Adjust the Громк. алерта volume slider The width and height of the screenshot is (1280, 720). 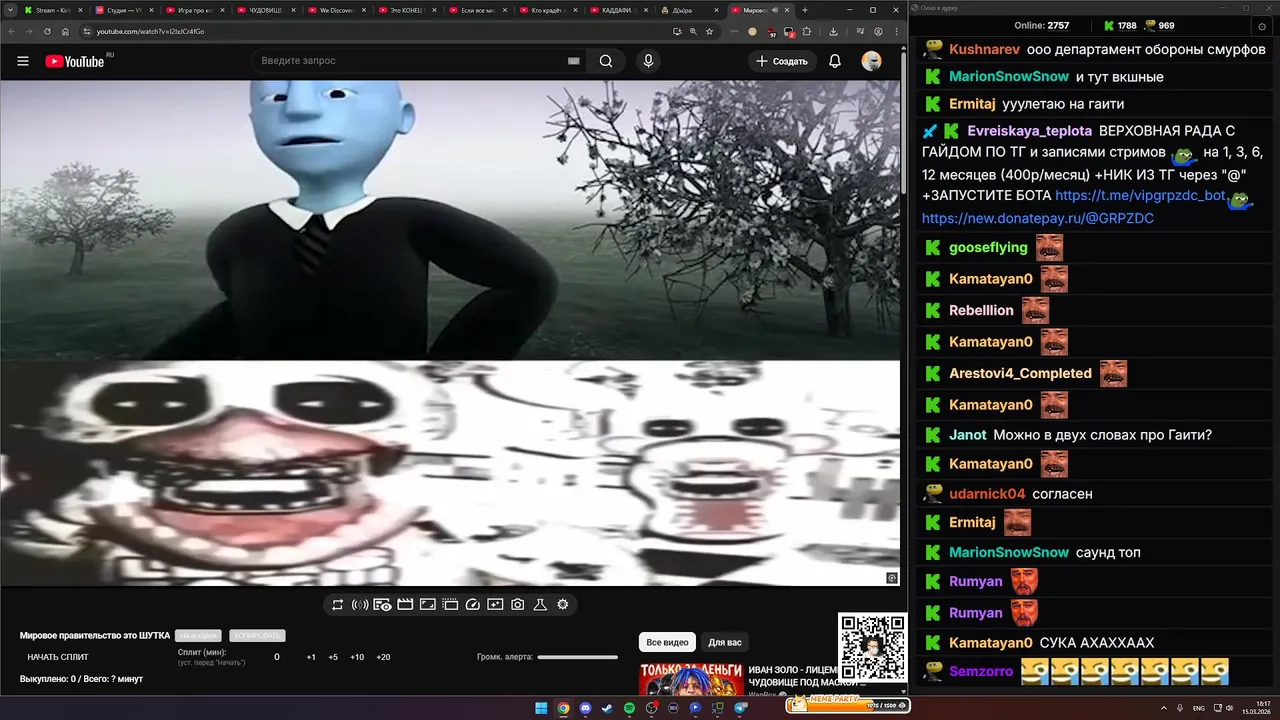578,657
